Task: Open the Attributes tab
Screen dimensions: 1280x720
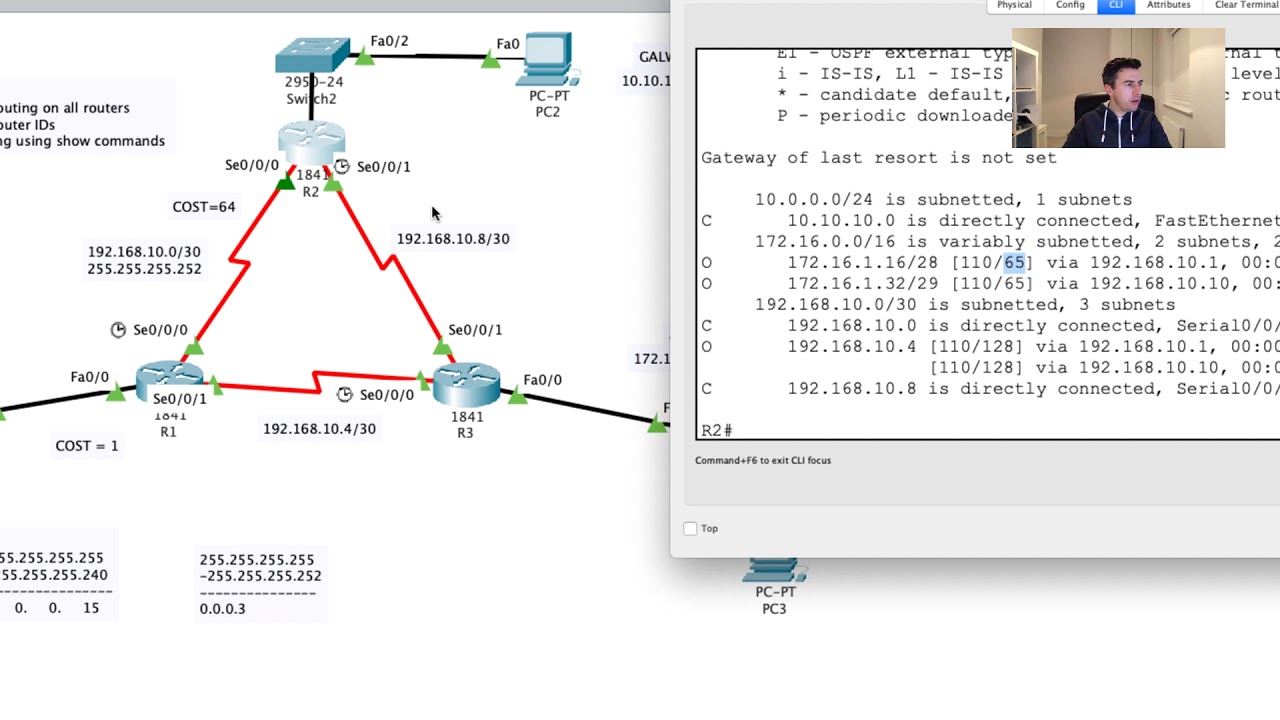Action: 1169,5
